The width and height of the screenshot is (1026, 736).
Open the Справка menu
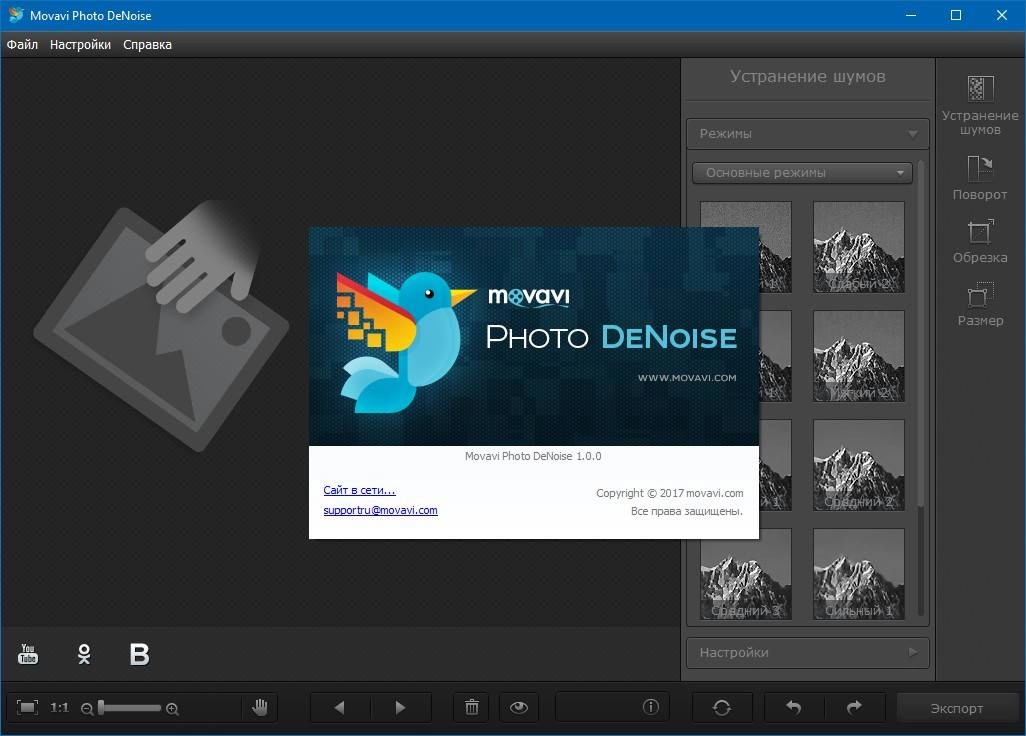[147, 44]
